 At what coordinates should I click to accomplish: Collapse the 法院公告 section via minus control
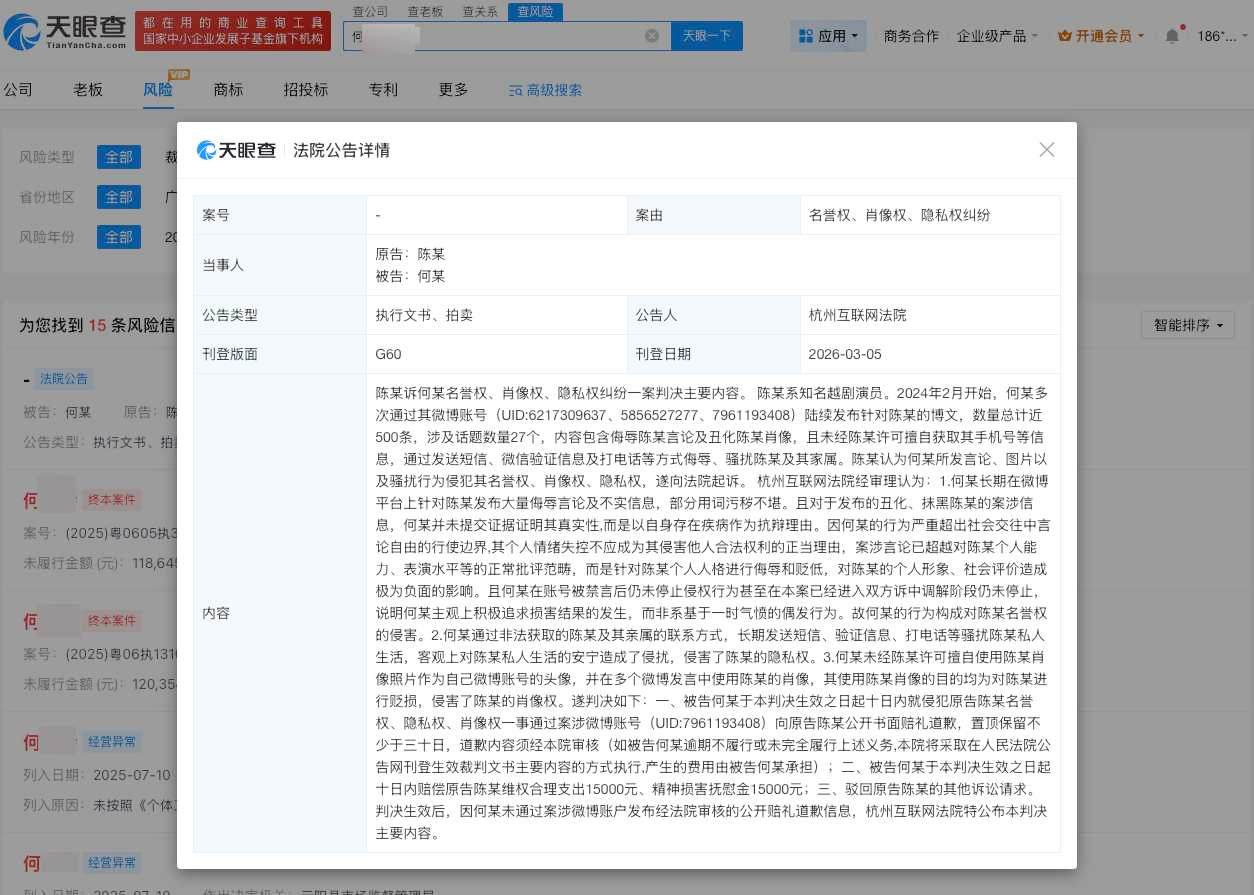pos(25,378)
